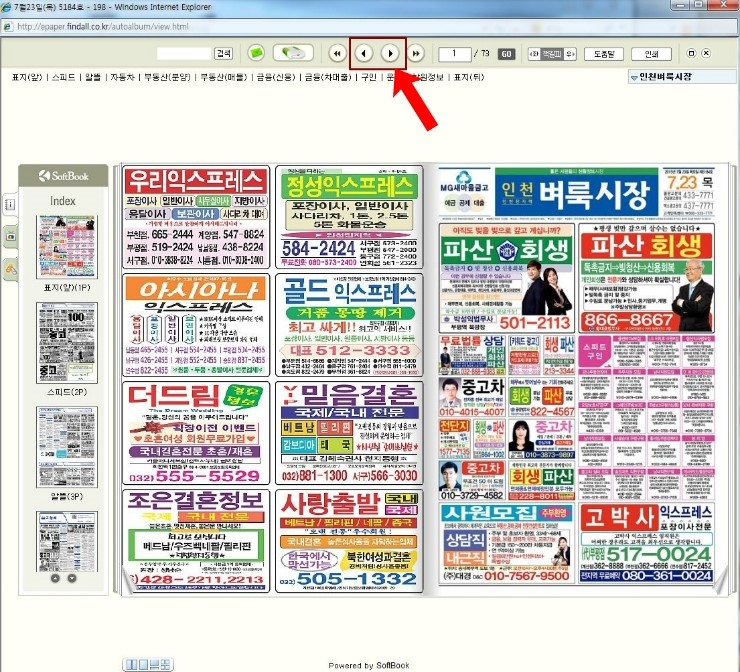The height and width of the screenshot is (672, 740).
Task: Open the 표지(앞) section
Action: (27, 77)
